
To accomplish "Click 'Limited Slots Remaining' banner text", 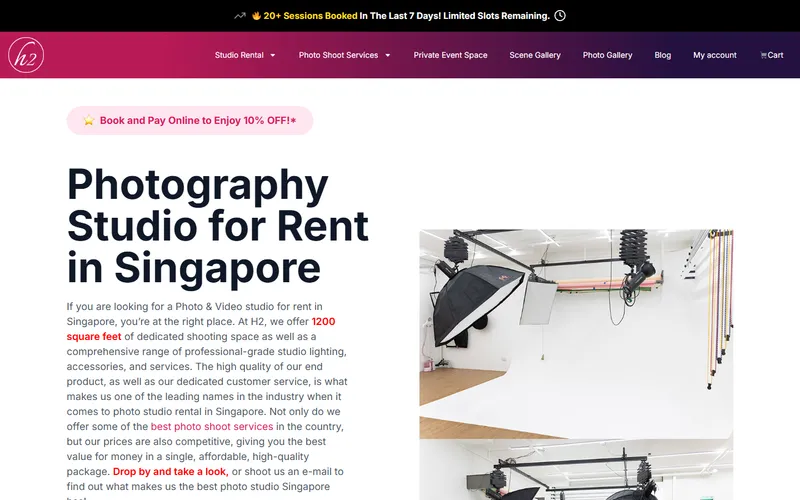I will 496,16.
